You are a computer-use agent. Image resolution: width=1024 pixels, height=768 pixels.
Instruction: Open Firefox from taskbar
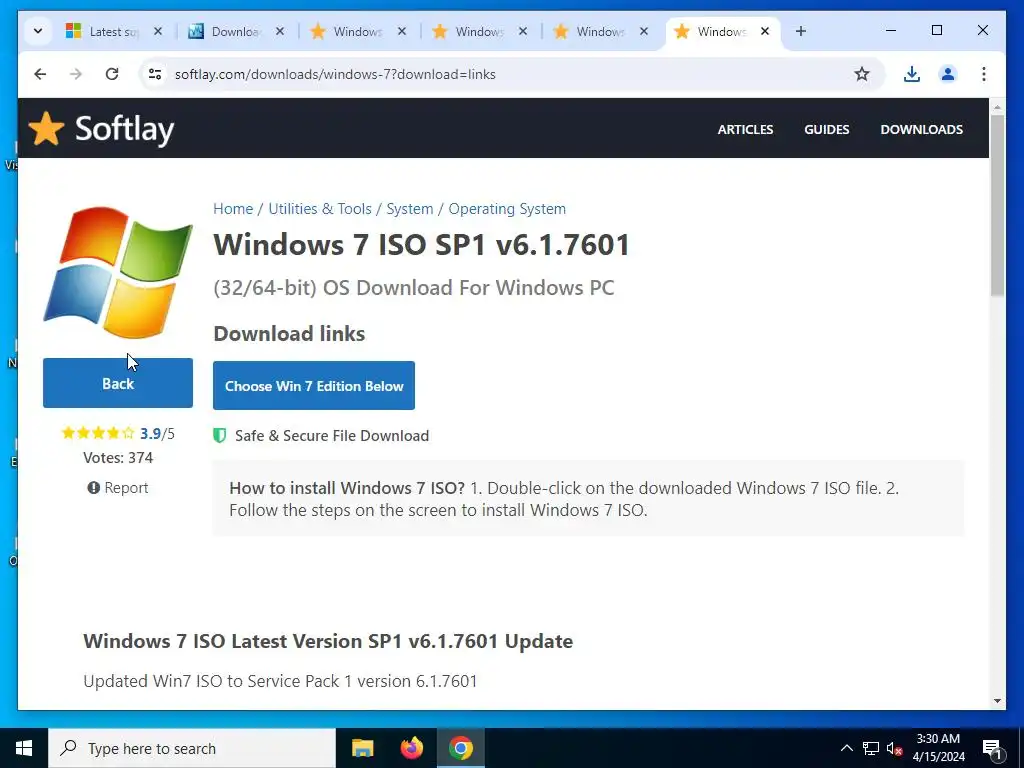point(411,748)
